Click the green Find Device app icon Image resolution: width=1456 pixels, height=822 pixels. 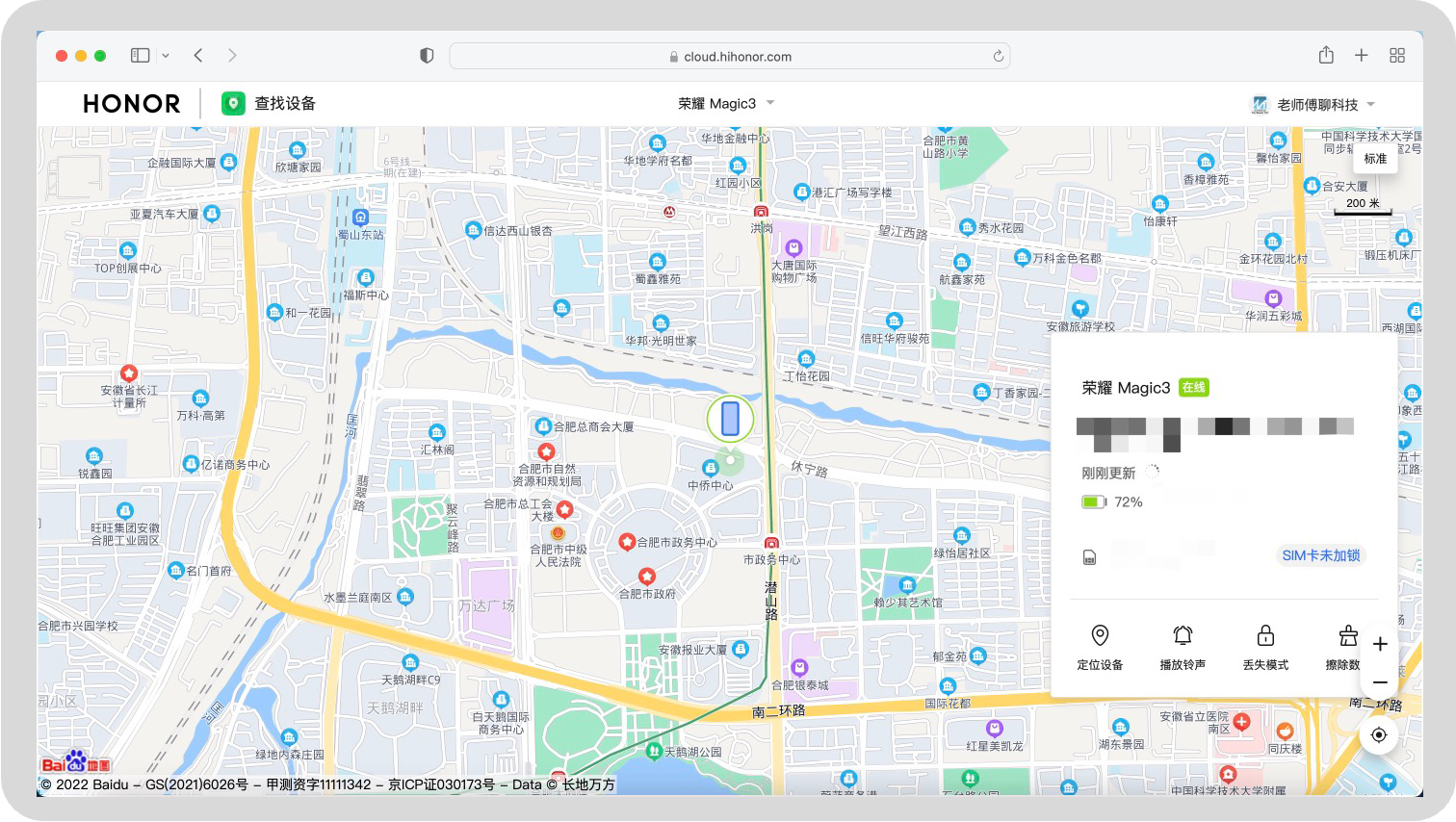233,103
